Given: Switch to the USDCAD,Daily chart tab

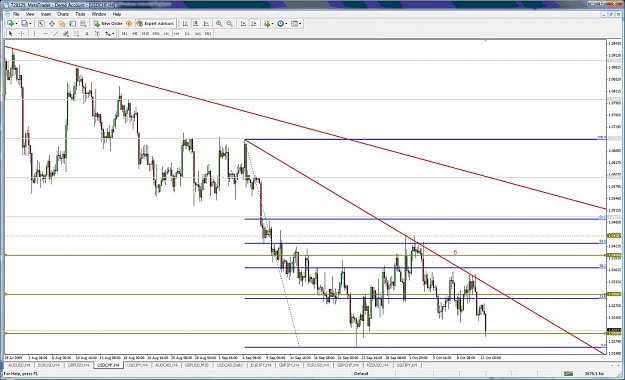Looking at the screenshot, I should (x=229, y=365).
